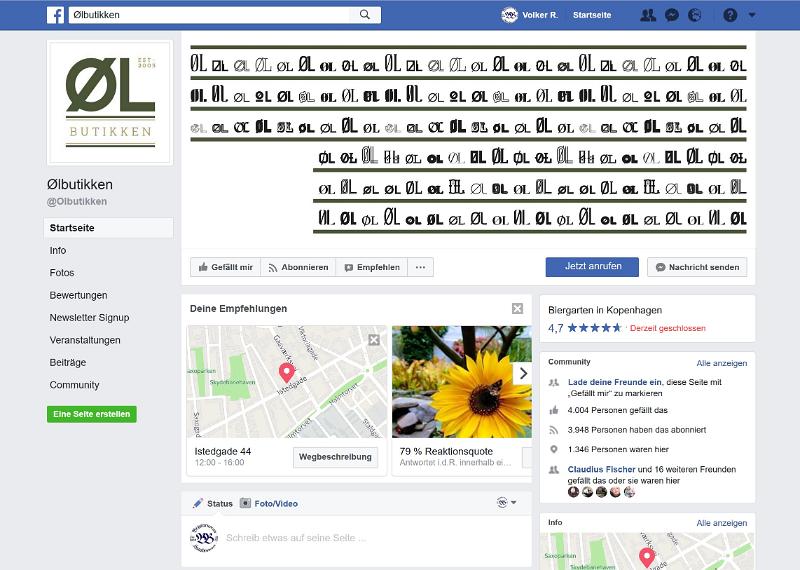Open notifications globe icon
The width and height of the screenshot is (800, 570).
(x=694, y=15)
